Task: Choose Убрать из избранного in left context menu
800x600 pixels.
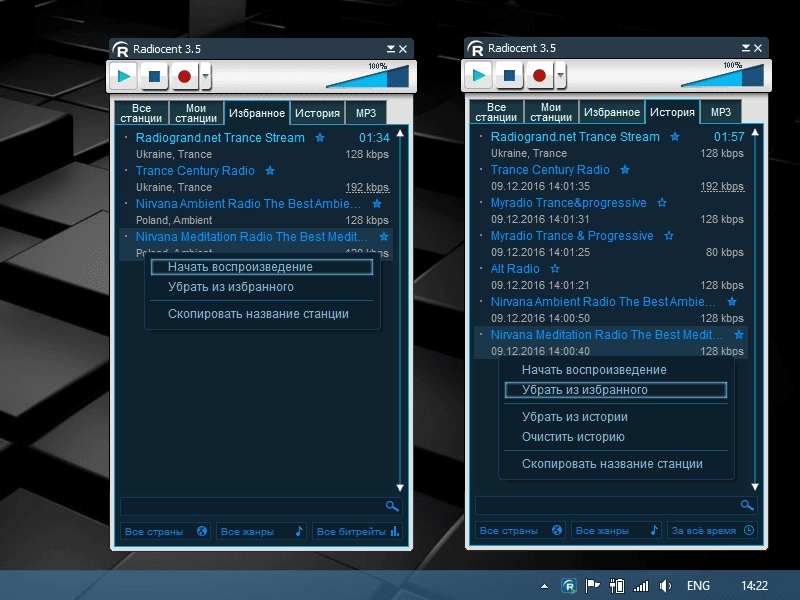Action: [x=262, y=287]
